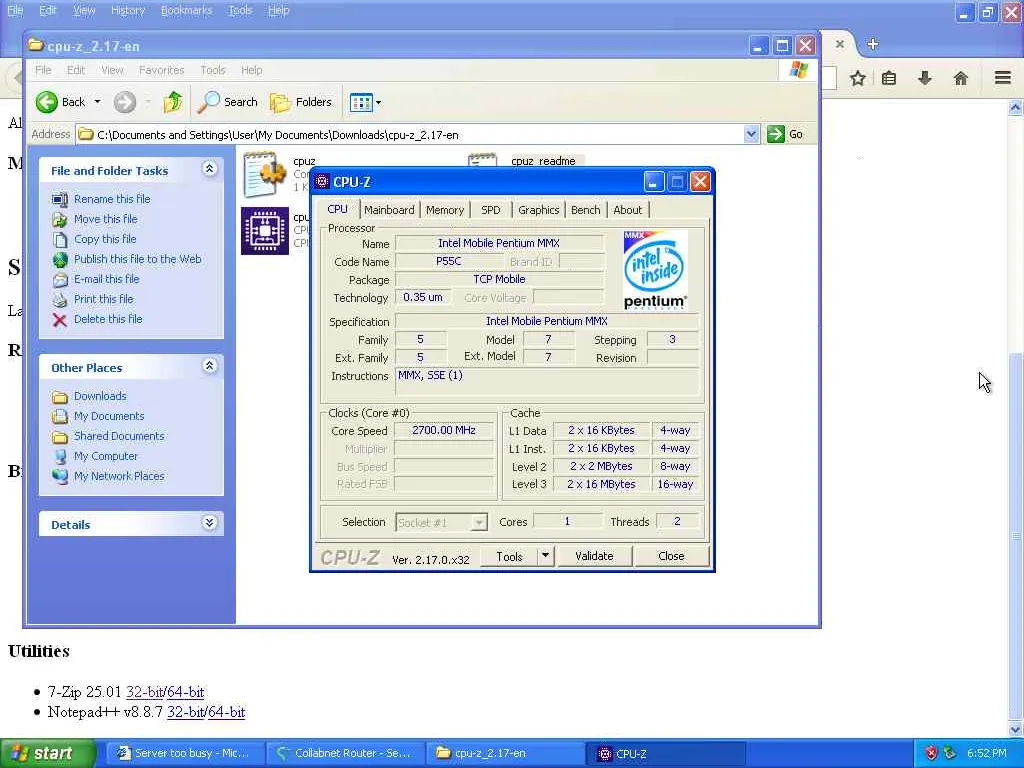Open the Downloads folder link
Viewport: 1024px width, 768px height.
tap(100, 396)
